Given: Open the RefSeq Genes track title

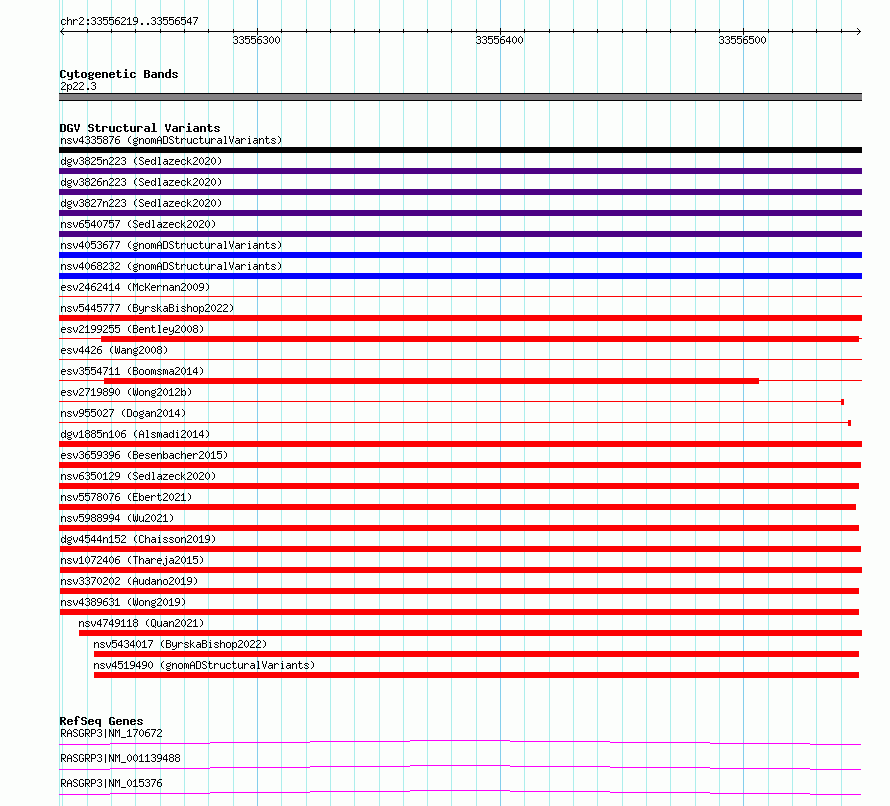Looking at the screenshot, I should [x=102, y=721].
